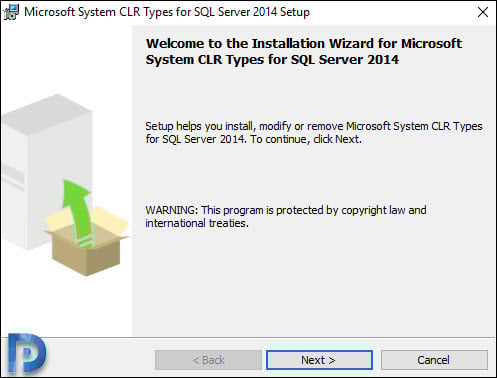Click the Next > button
497x378 pixels.
coord(319,360)
